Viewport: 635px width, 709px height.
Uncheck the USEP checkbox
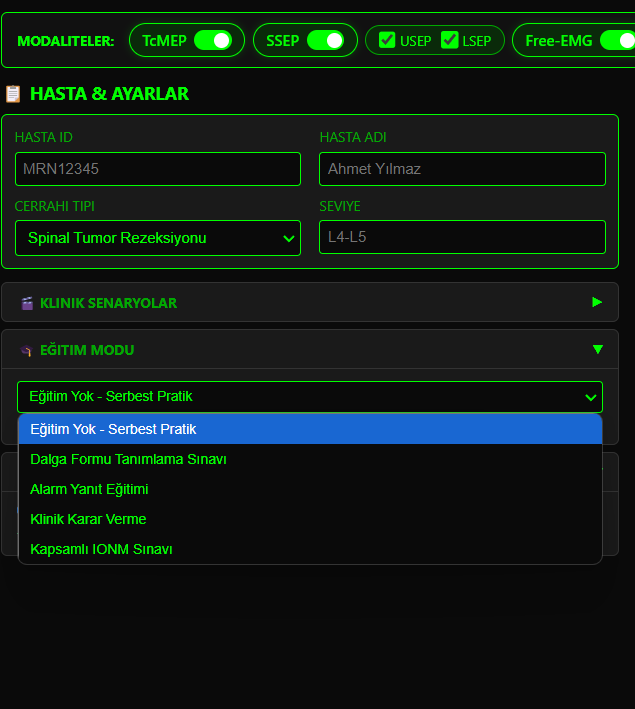(387, 40)
